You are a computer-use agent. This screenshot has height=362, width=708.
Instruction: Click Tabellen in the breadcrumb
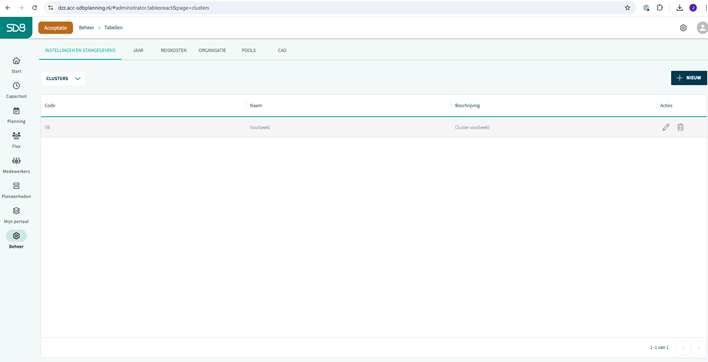[x=113, y=28]
